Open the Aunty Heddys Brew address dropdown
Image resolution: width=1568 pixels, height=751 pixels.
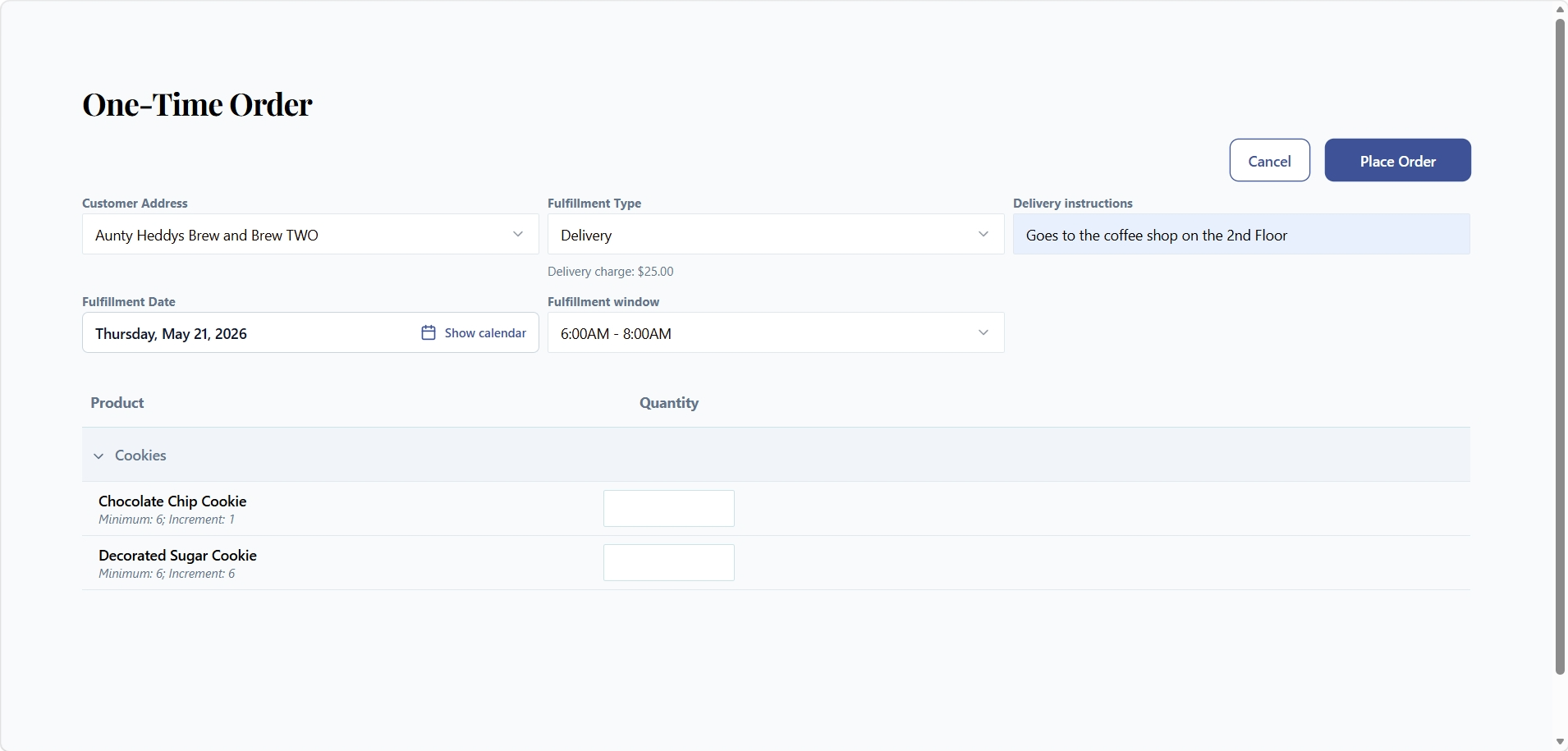click(310, 234)
